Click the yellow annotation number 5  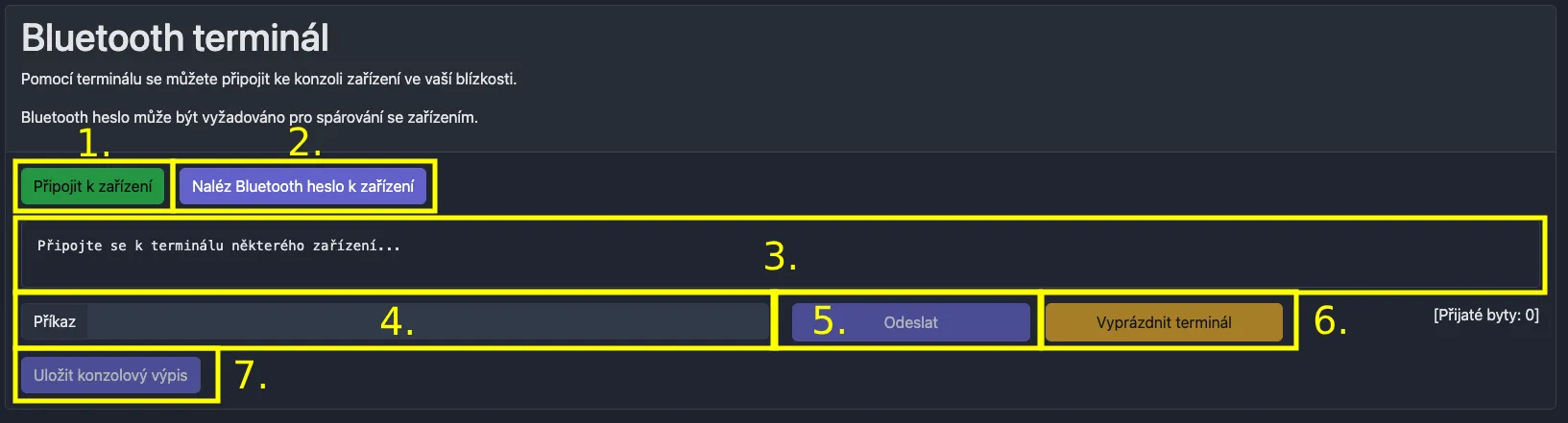829,322
